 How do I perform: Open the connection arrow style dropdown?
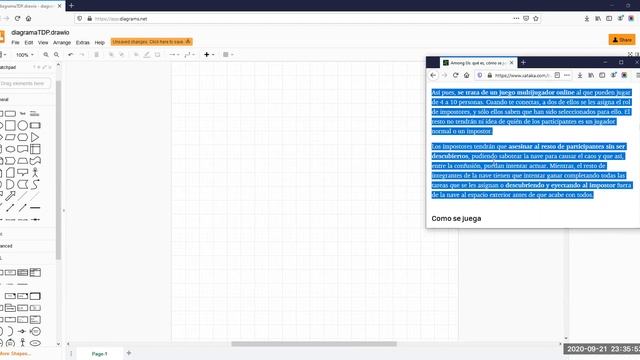coord(174,55)
